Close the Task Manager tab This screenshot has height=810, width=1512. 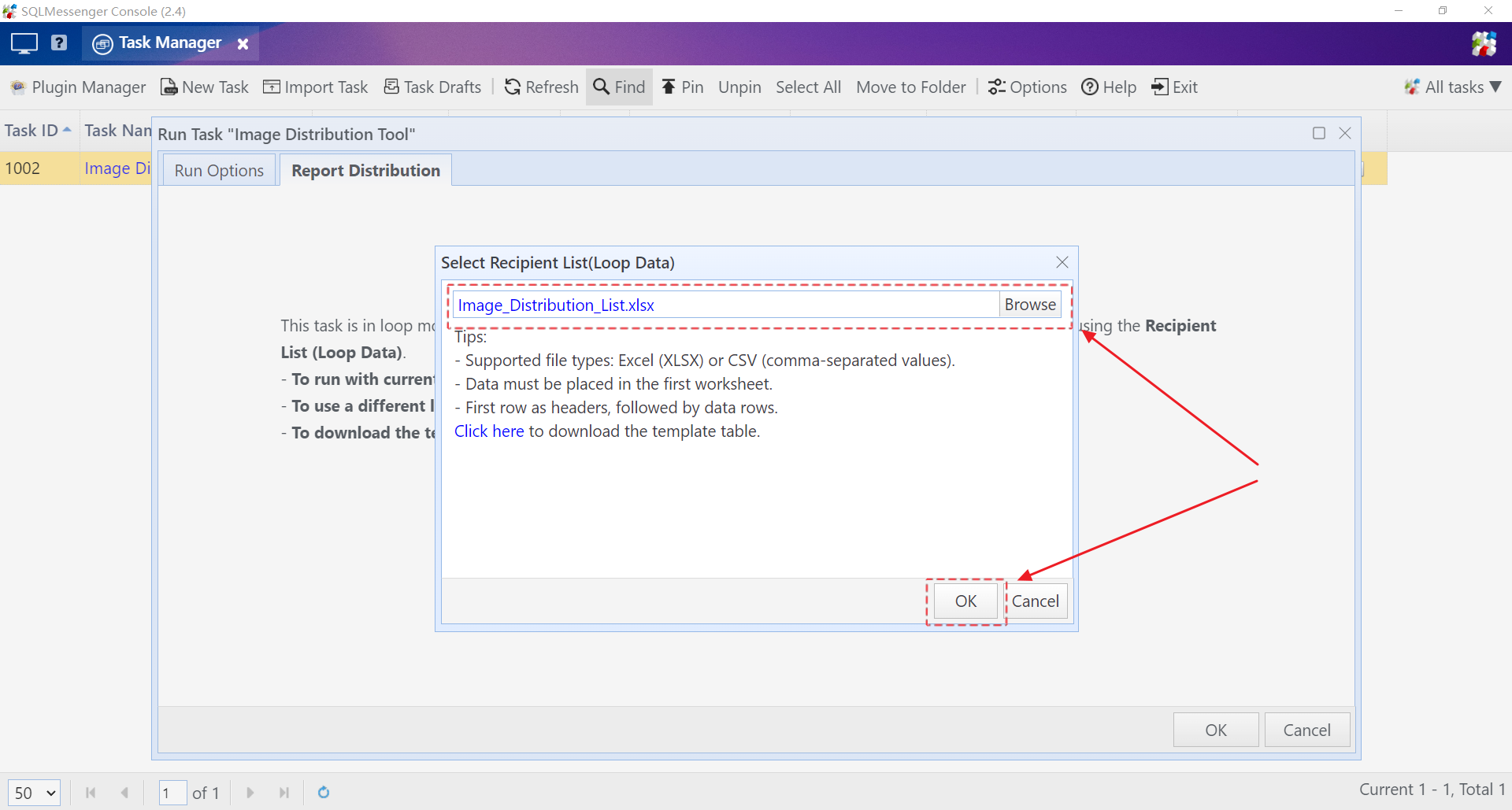click(243, 44)
